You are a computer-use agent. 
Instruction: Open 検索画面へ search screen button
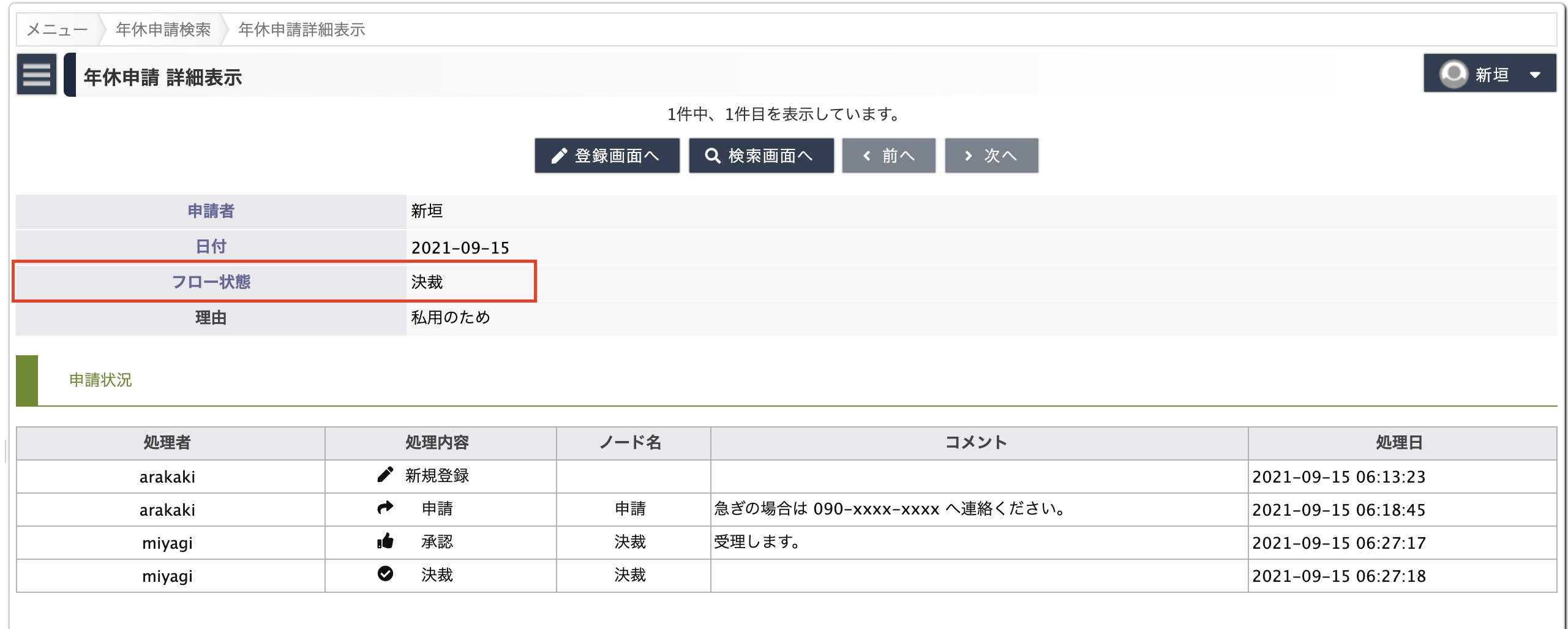pyautogui.click(x=761, y=156)
